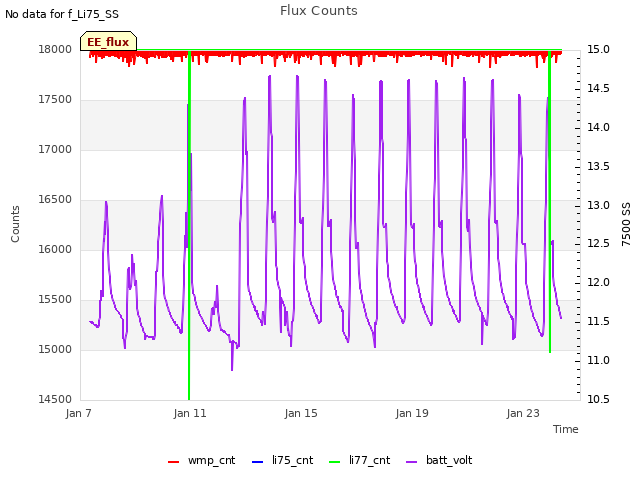
Task: Click the 15.0 right-axis tick label
Action: coord(598,50)
